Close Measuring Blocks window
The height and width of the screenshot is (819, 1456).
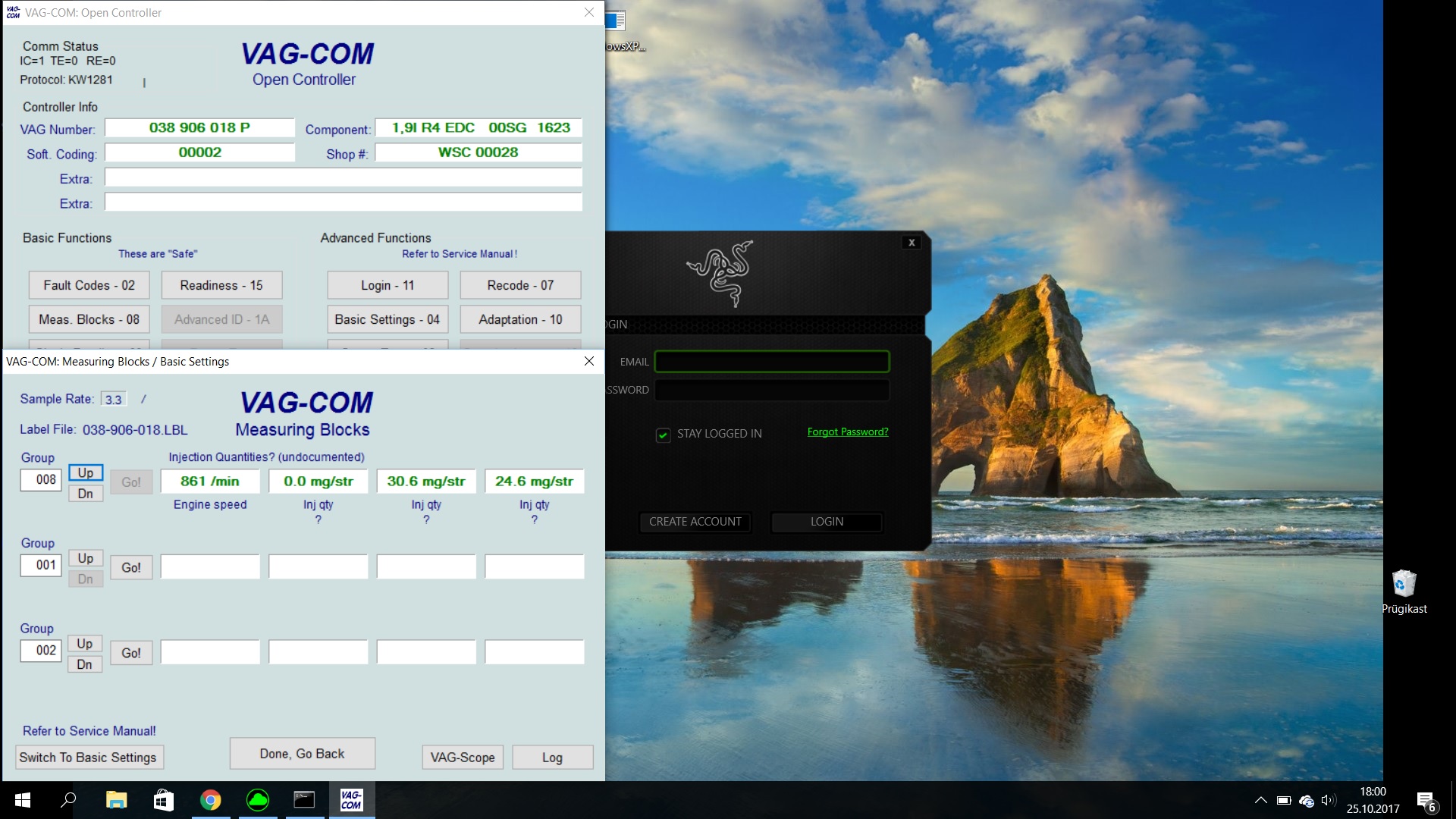click(589, 361)
